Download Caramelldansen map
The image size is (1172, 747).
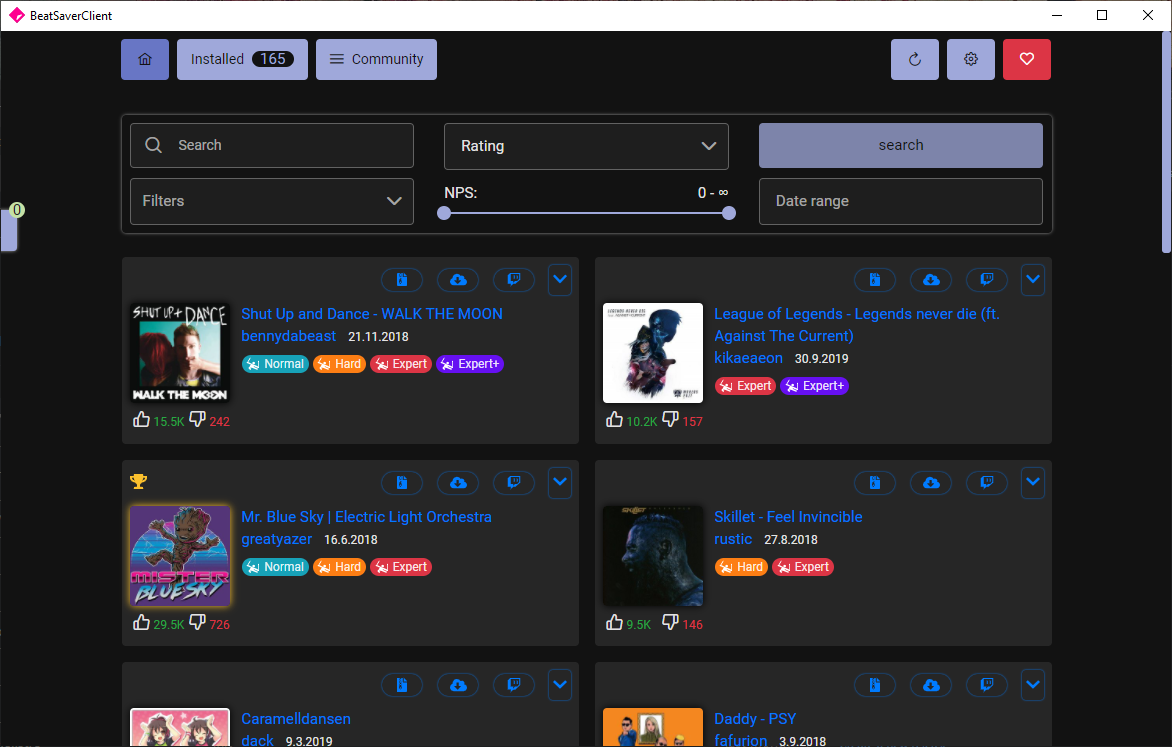[x=458, y=685]
